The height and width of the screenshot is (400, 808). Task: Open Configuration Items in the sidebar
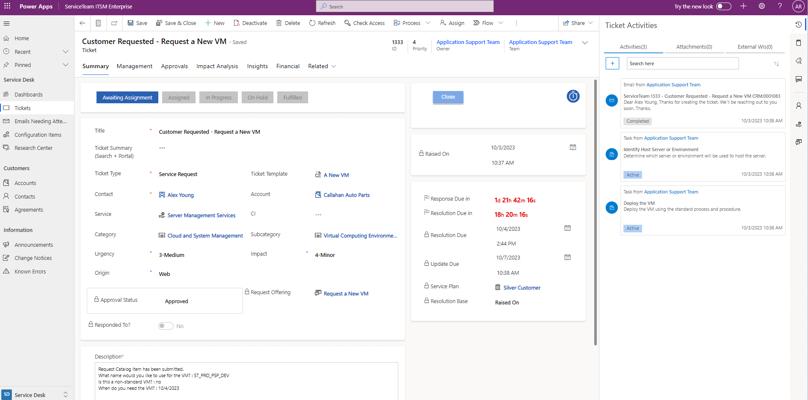coord(37,135)
